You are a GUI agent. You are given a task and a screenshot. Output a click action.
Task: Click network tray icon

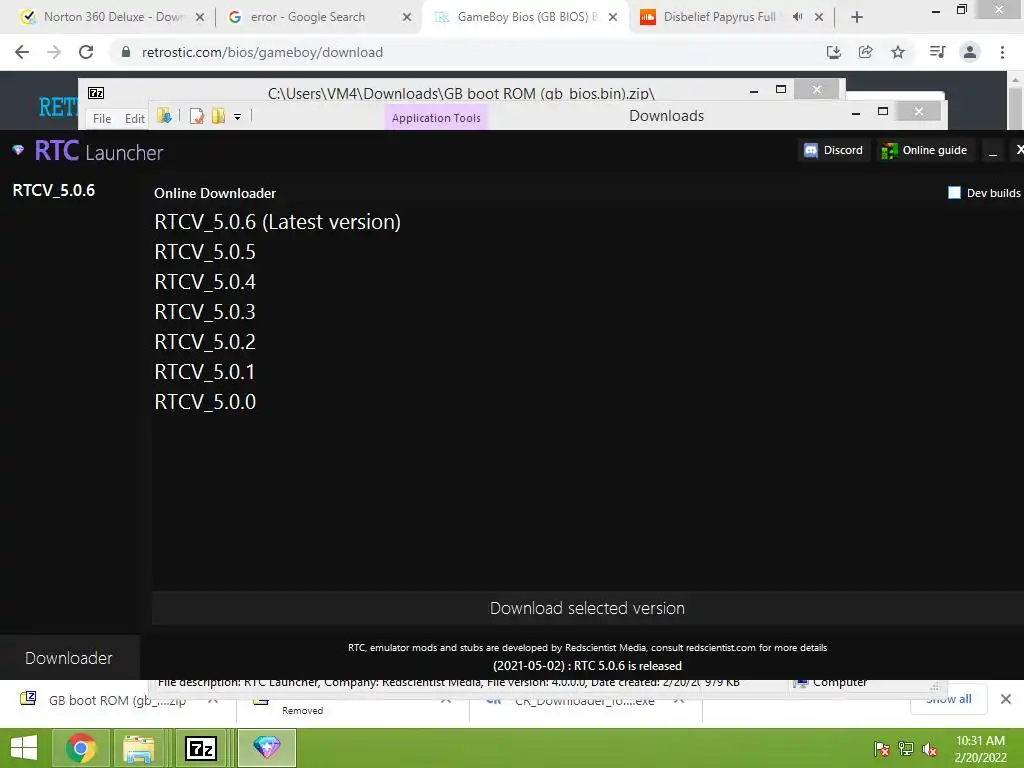(906, 749)
